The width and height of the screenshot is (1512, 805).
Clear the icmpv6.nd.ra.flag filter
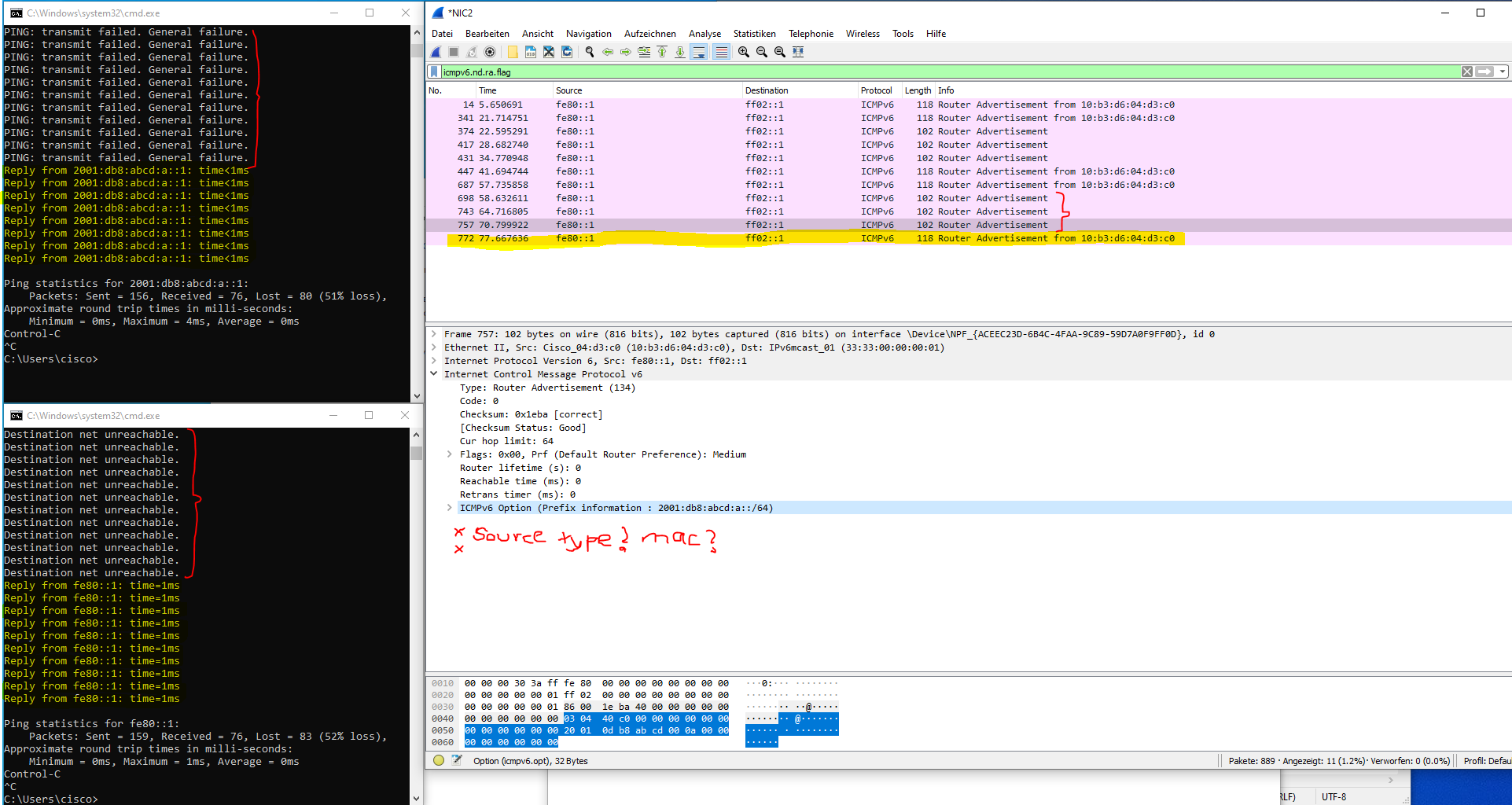[1467, 72]
